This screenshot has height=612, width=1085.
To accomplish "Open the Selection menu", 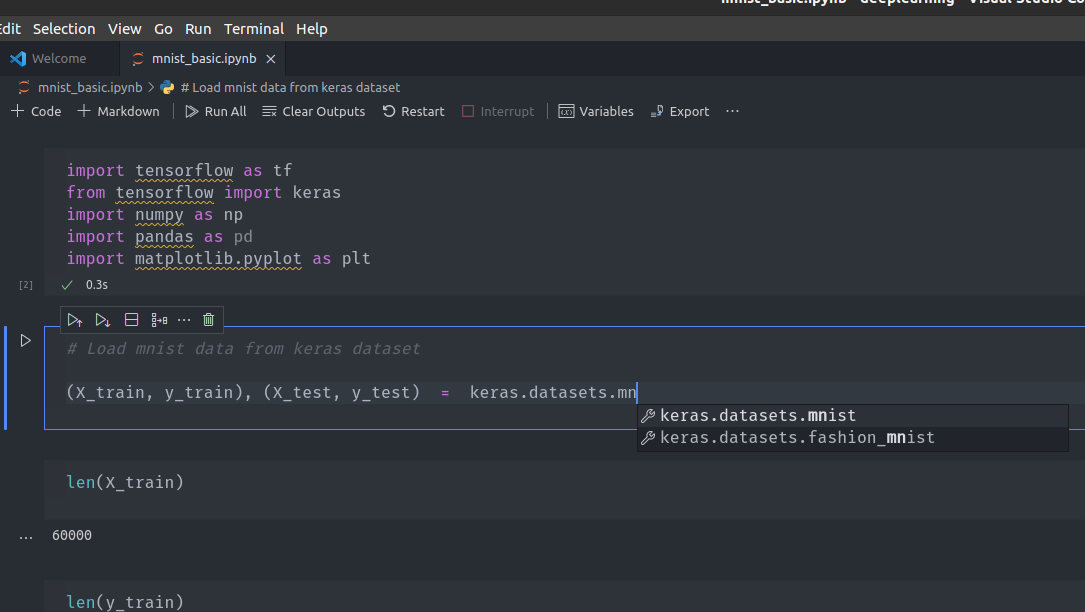I will (x=64, y=29).
